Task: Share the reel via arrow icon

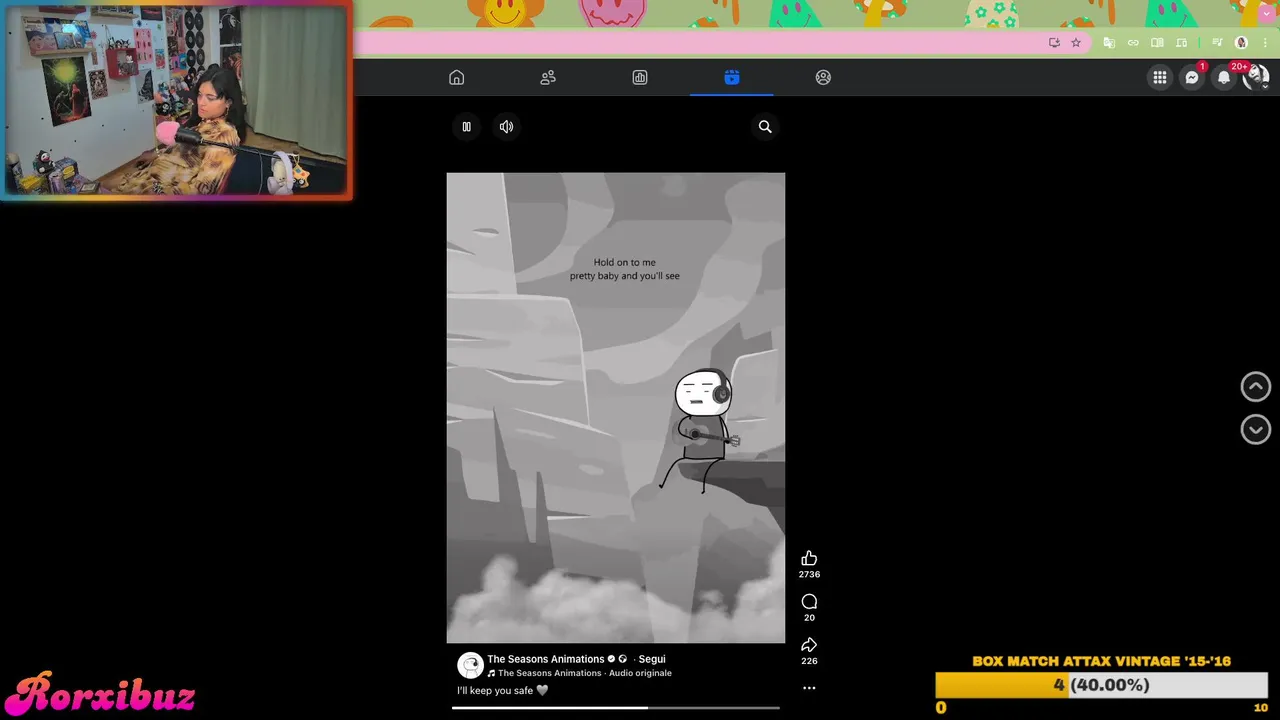Action: (x=809, y=645)
